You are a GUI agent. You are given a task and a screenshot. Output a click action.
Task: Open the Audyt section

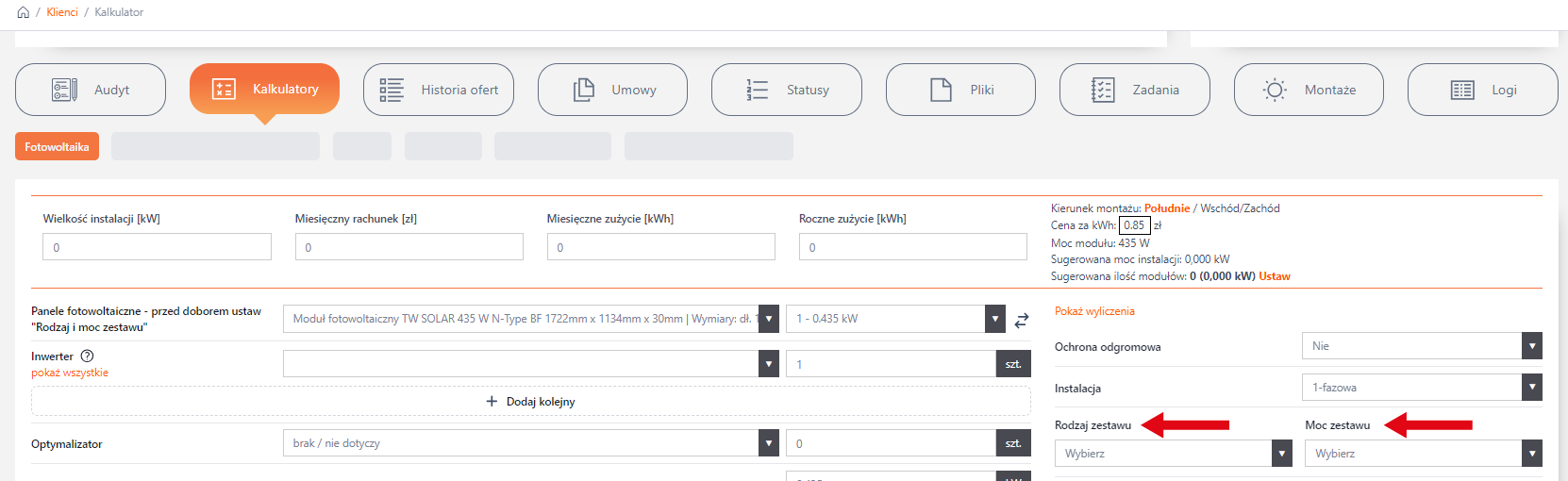pos(91,90)
